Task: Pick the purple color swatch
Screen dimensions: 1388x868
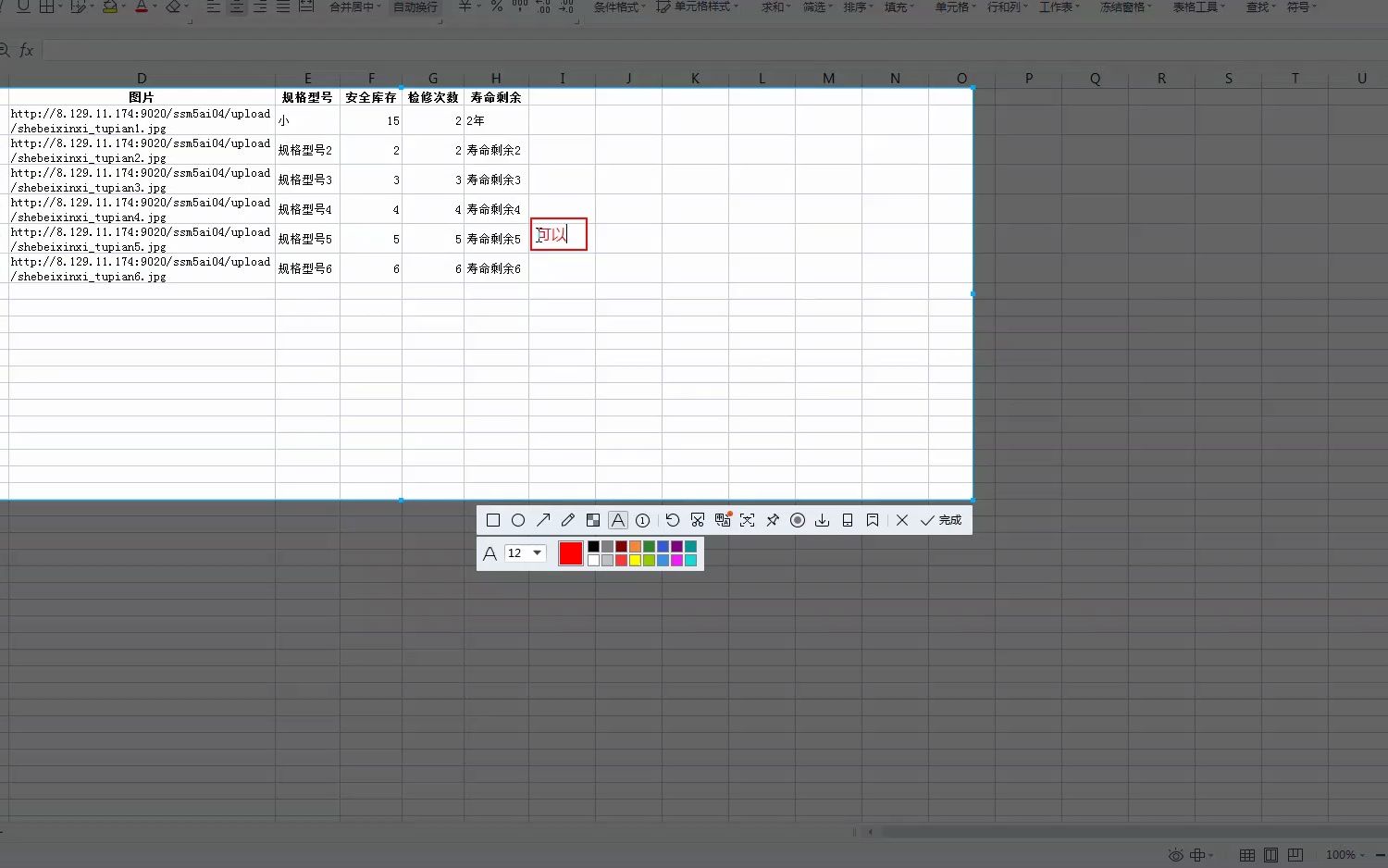Action: (676, 546)
